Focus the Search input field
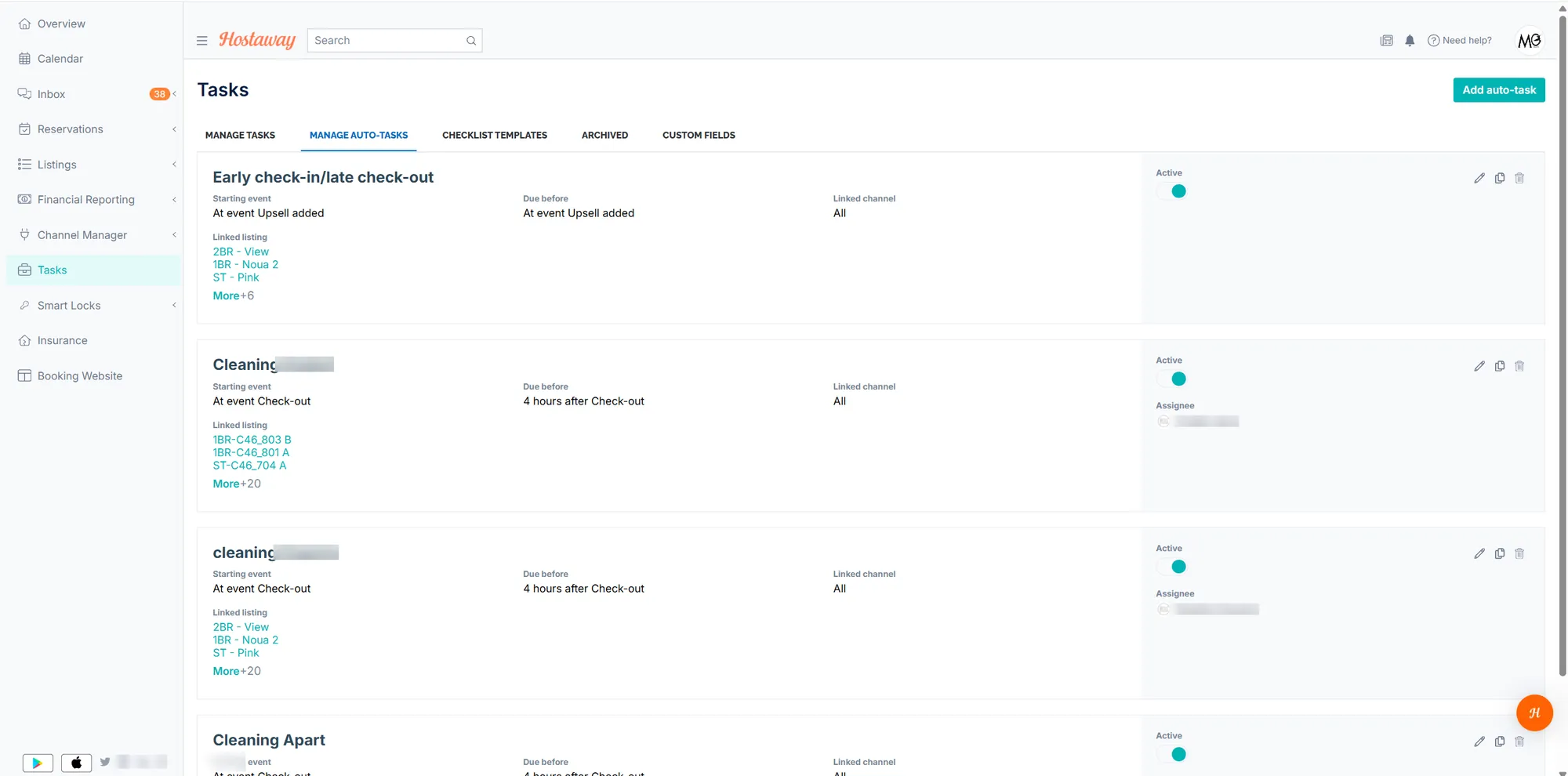1568x776 pixels. (387, 41)
